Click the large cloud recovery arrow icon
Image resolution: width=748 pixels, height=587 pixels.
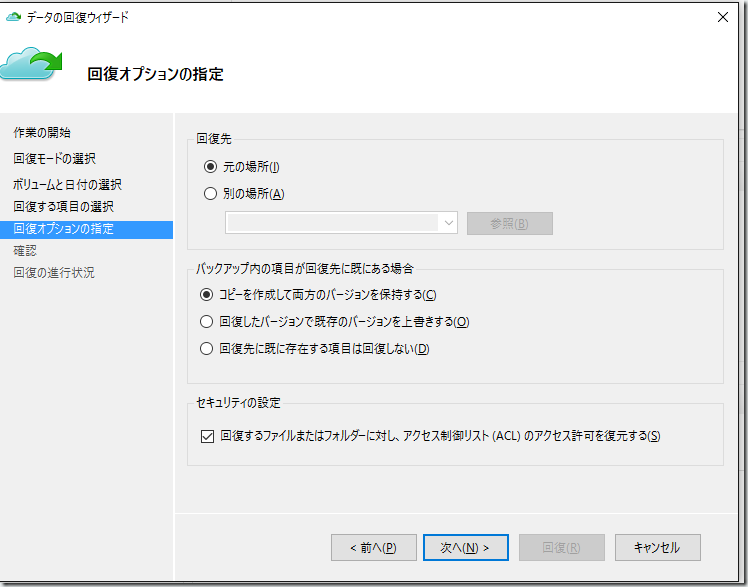(31, 63)
